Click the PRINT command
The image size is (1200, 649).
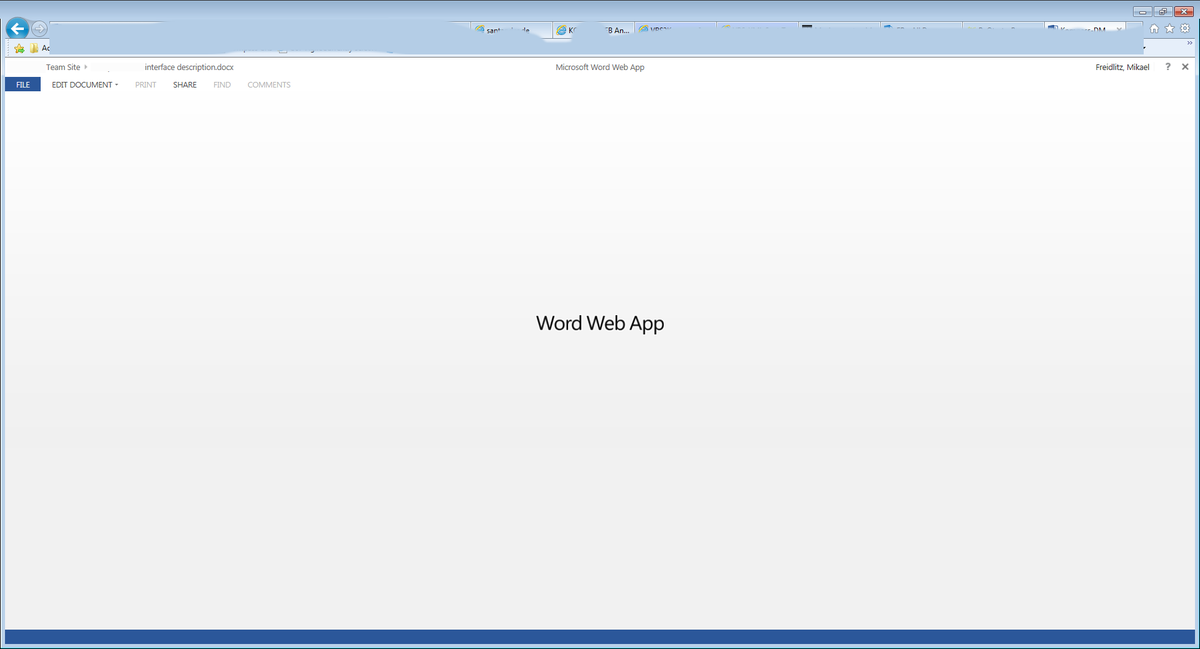pos(146,85)
